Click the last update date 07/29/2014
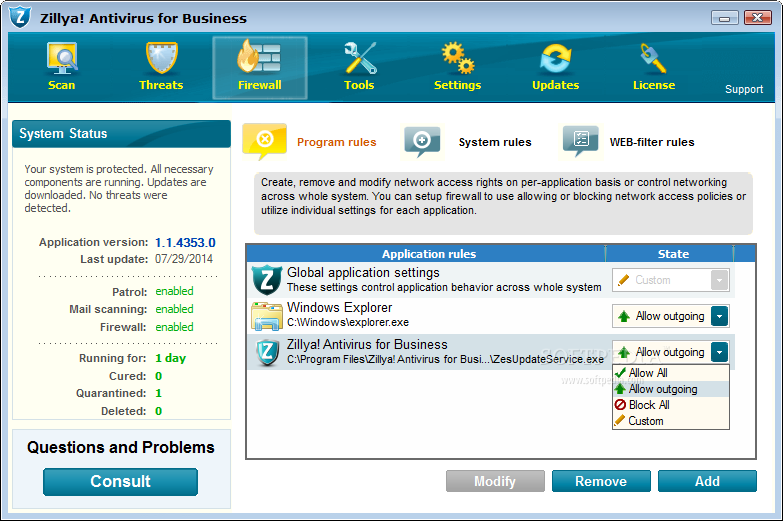Viewport: 783px width, 521px height. pyautogui.click(x=184, y=259)
